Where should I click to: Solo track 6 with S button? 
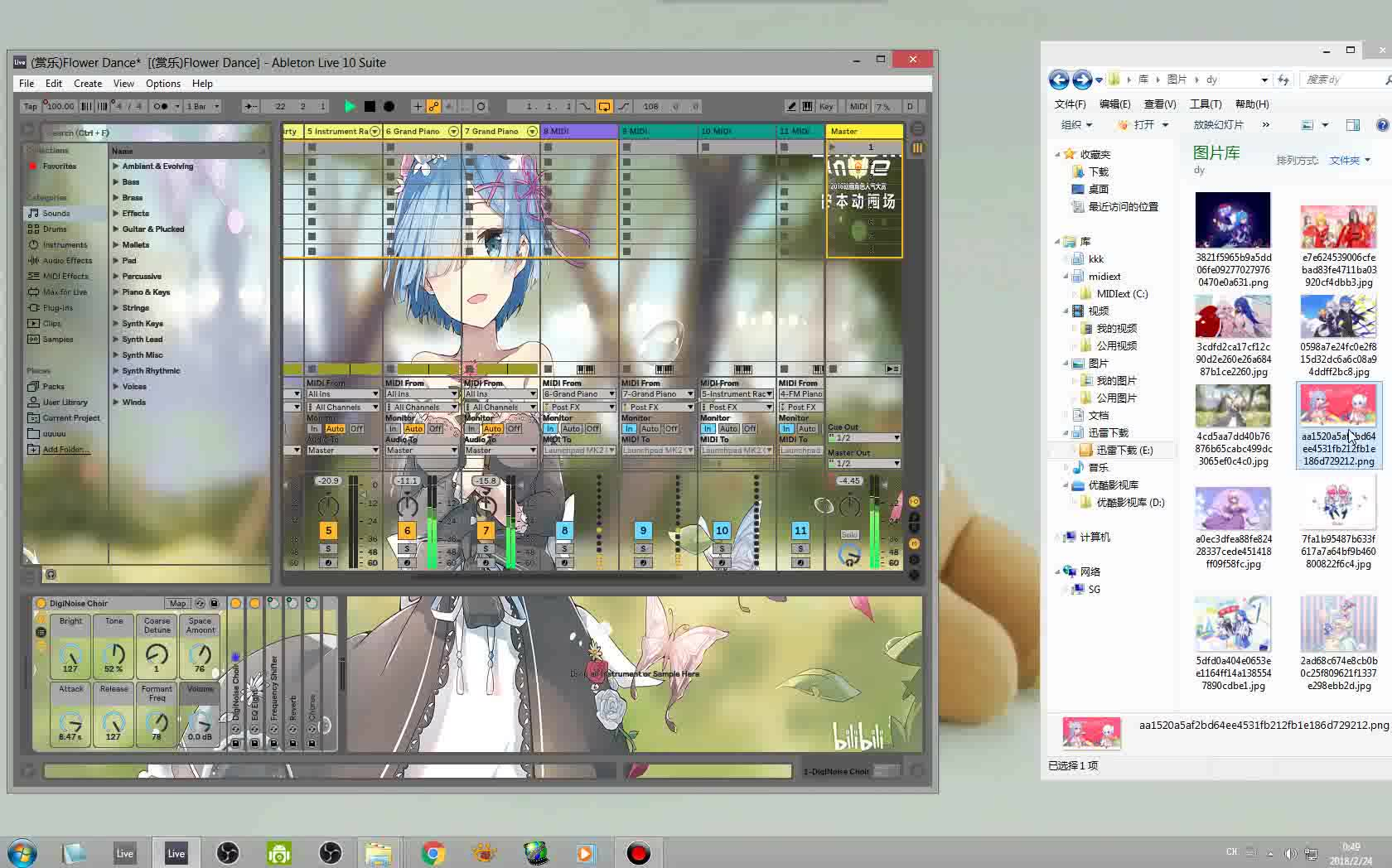coord(407,548)
